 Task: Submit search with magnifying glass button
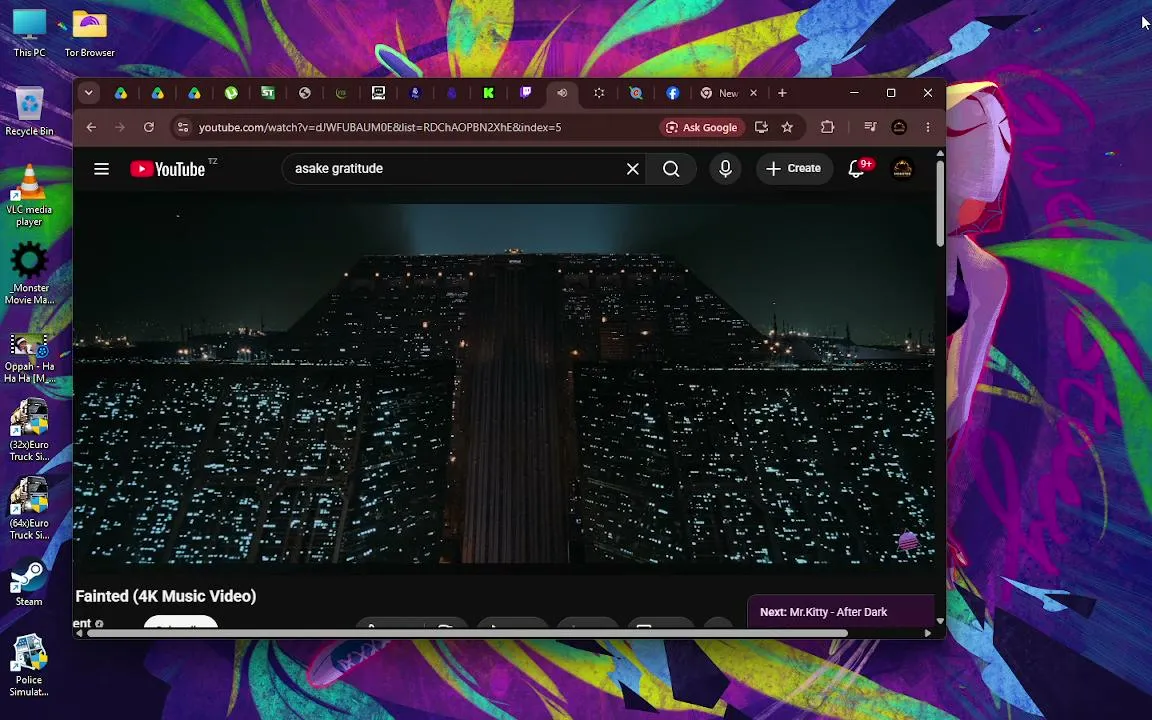click(x=671, y=169)
